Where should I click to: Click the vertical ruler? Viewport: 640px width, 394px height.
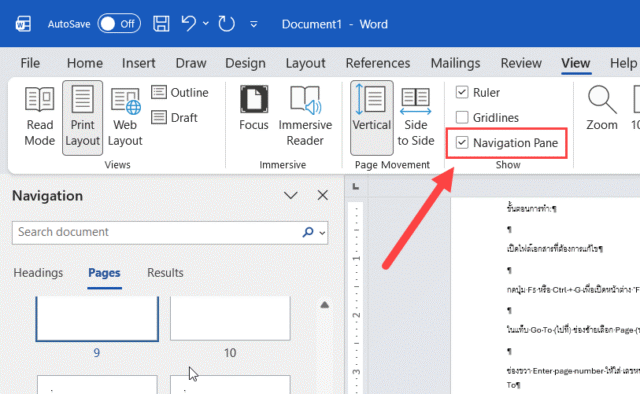point(356,298)
